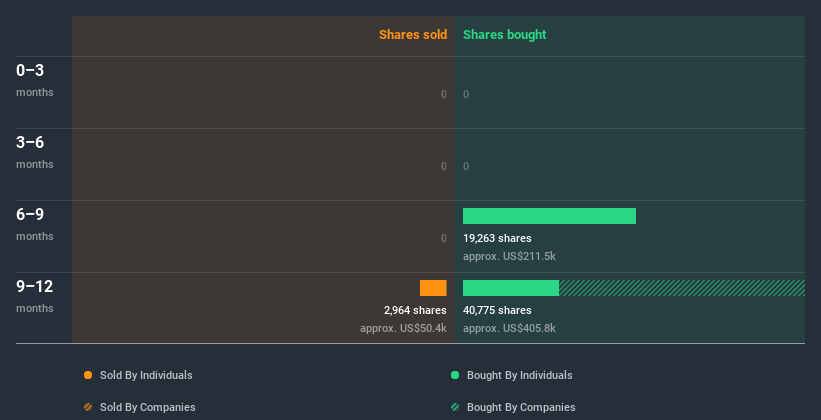Click the 0–3 months row label
Image resolution: width=821 pixels, height=420 pixels.
tap(35, 80)
